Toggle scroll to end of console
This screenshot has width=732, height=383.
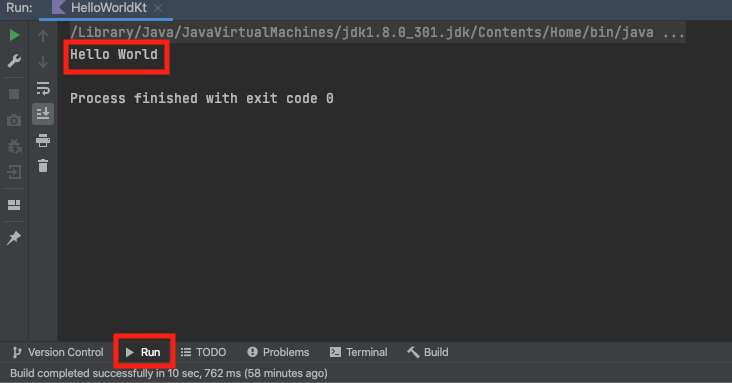coord(43,113)
